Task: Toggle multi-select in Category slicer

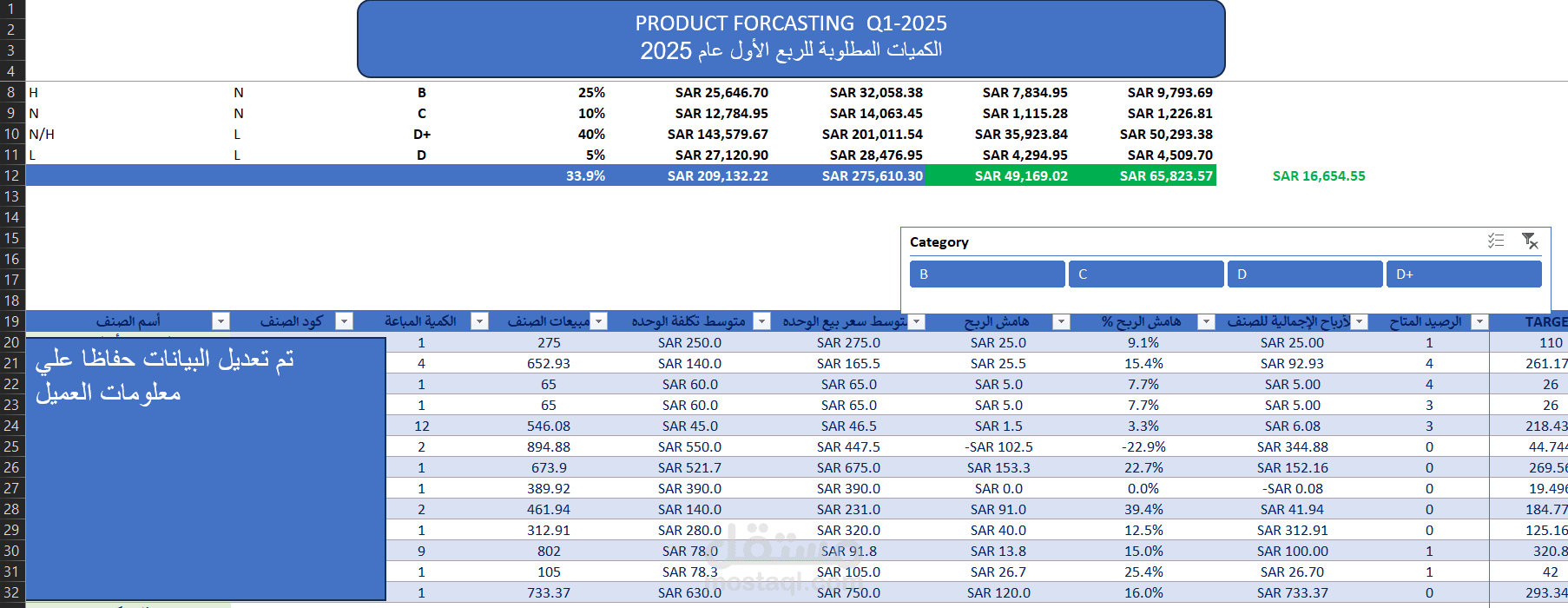Action: [1495, 241]
